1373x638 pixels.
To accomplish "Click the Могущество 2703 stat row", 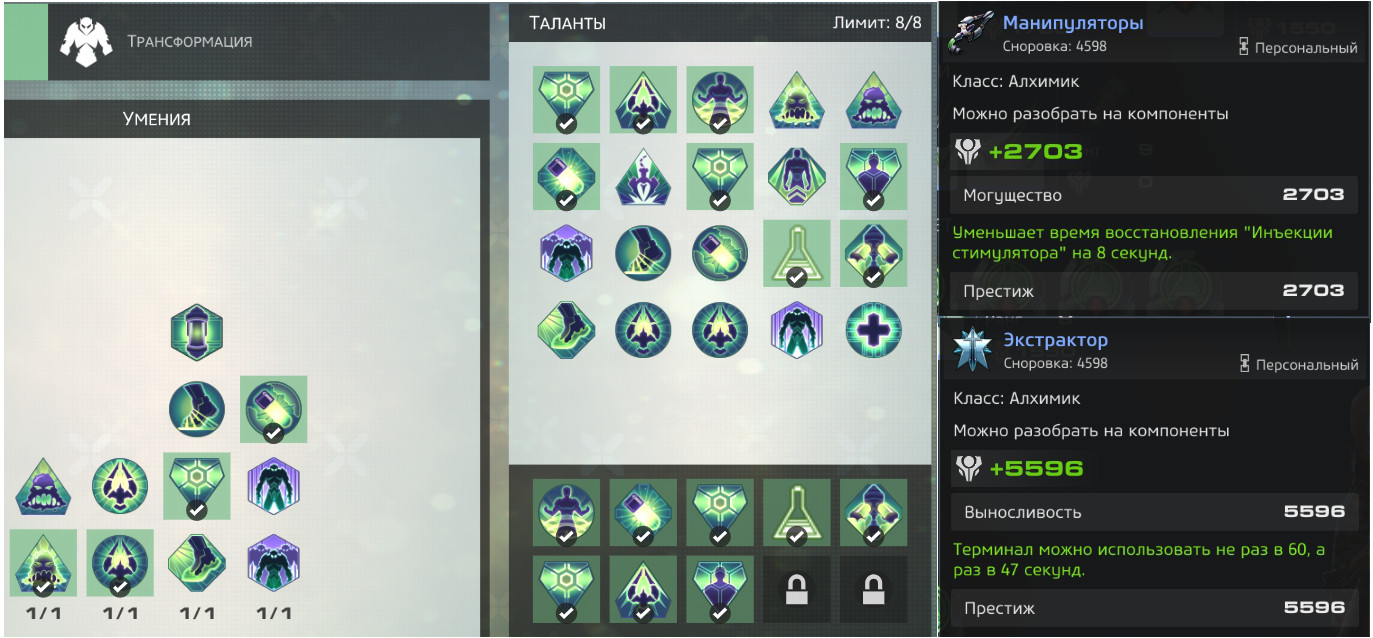I will coord(1154,195).
